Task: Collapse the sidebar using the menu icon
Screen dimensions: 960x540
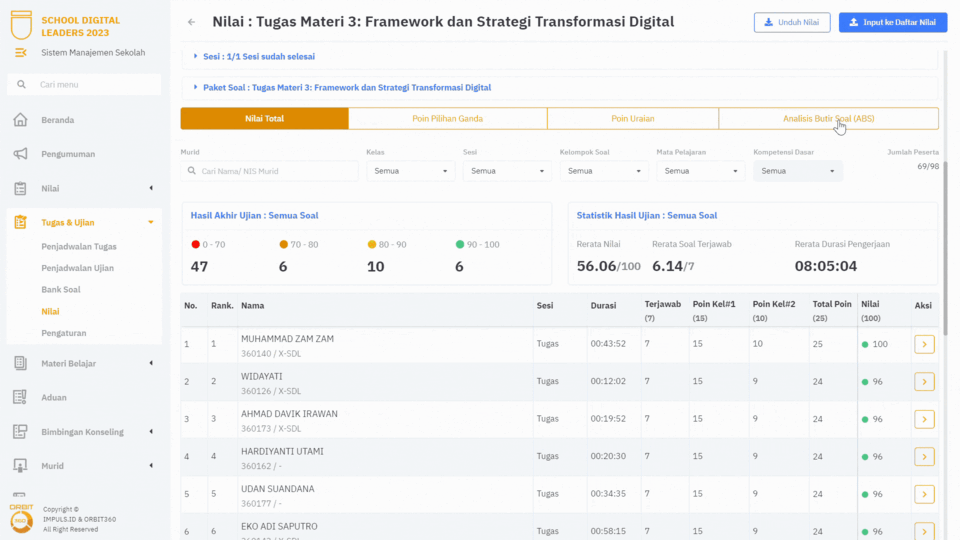Action: (21, 52)
